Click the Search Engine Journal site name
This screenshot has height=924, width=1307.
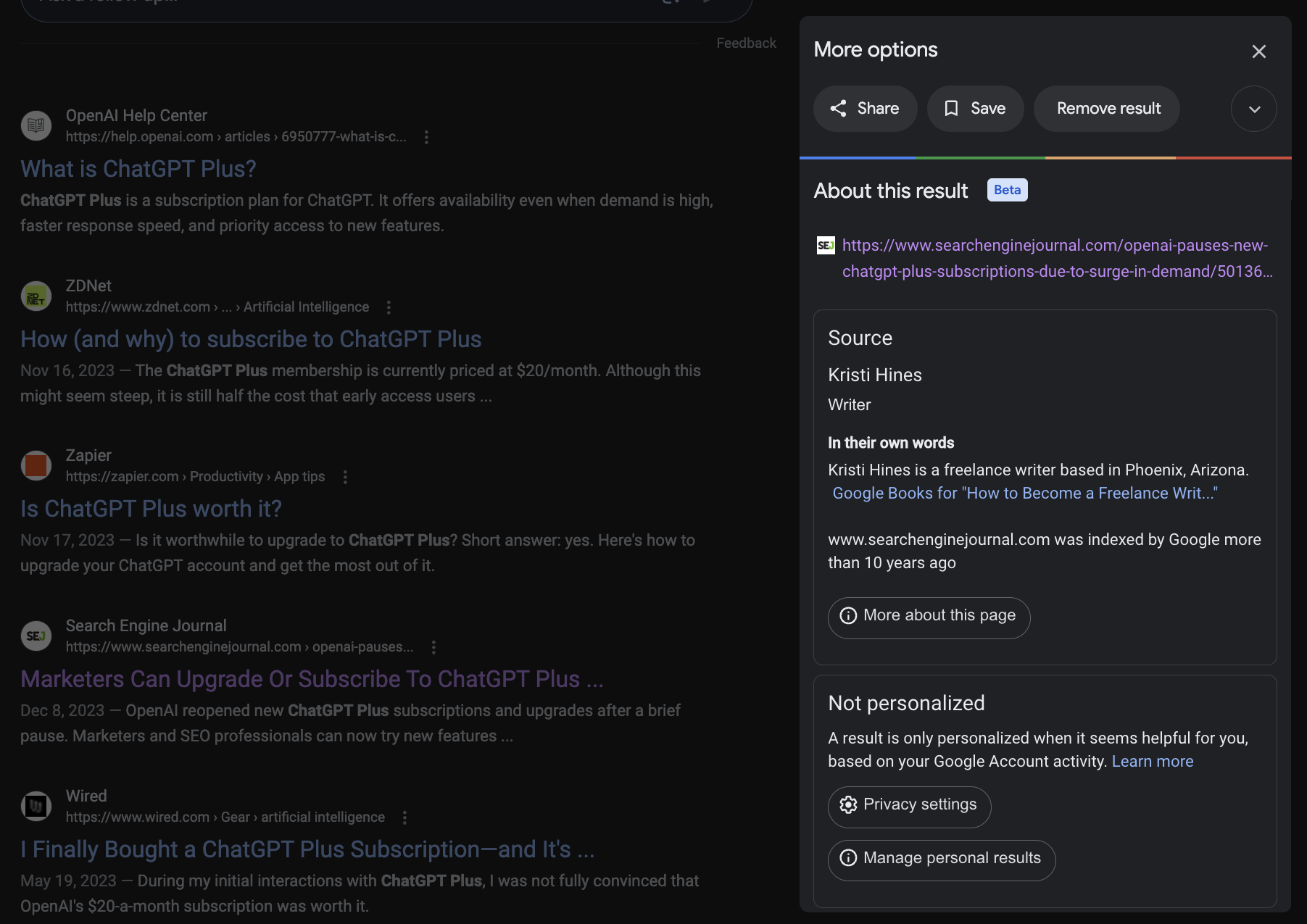tap(146, 625)
